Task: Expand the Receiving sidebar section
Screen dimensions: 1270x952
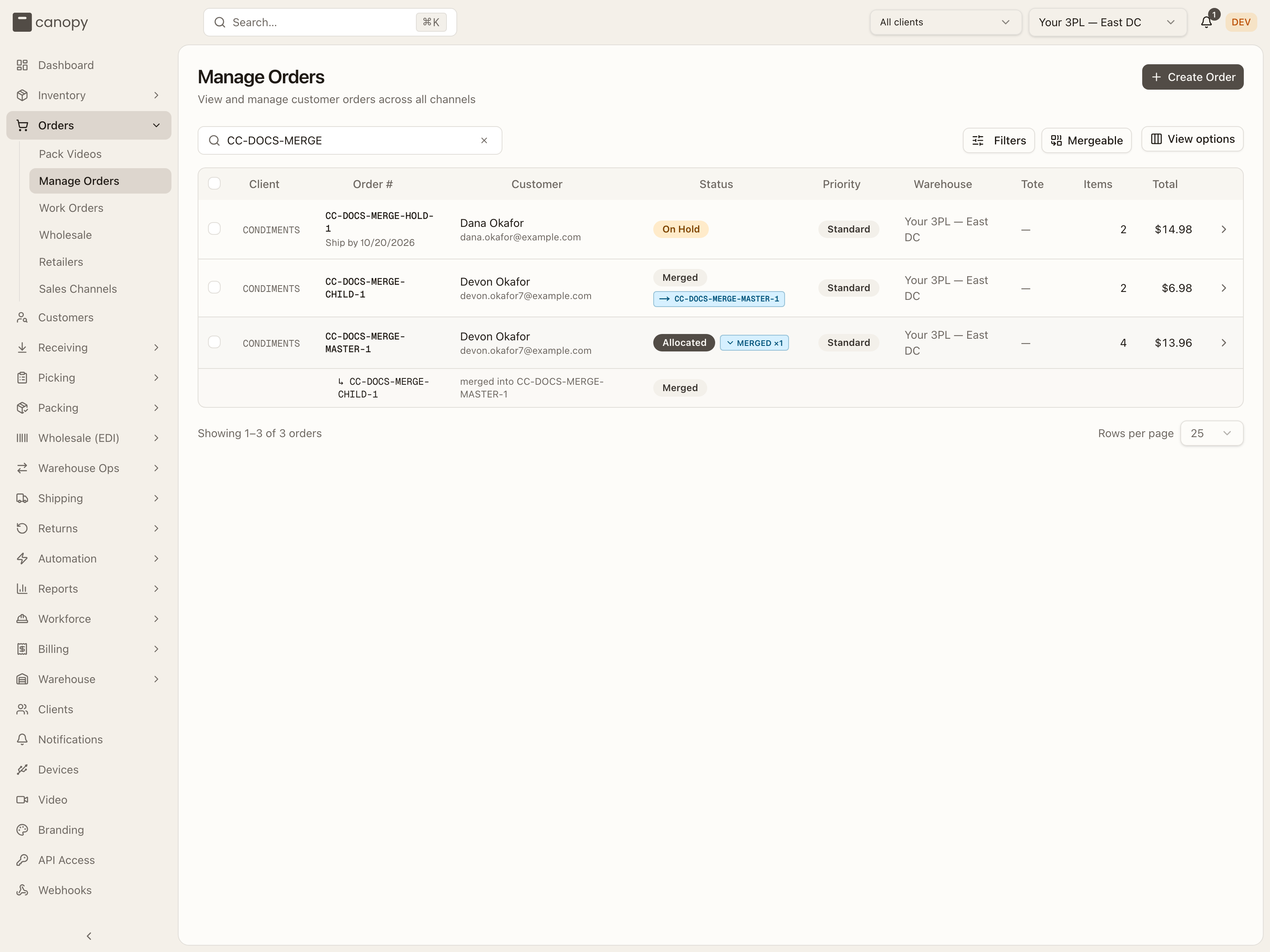Action: tap(89, 347)
